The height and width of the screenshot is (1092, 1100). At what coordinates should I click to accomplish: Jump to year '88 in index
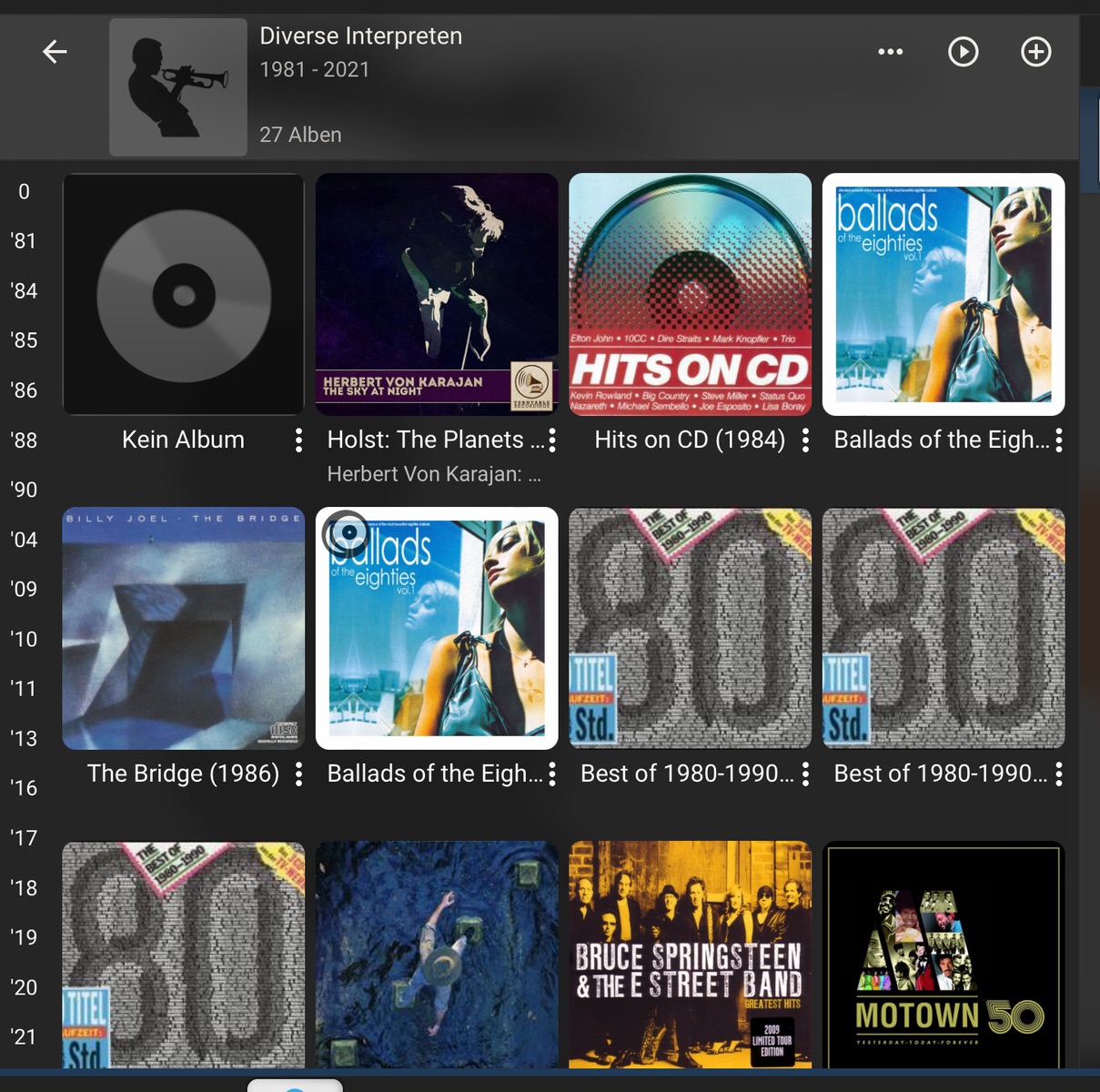click(24, 440)
